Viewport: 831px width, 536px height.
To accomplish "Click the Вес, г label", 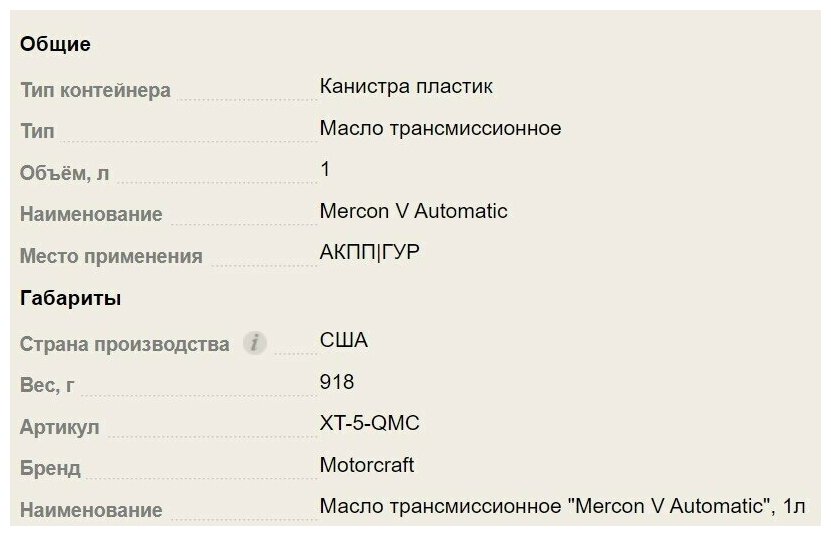I will coord(47,385).
